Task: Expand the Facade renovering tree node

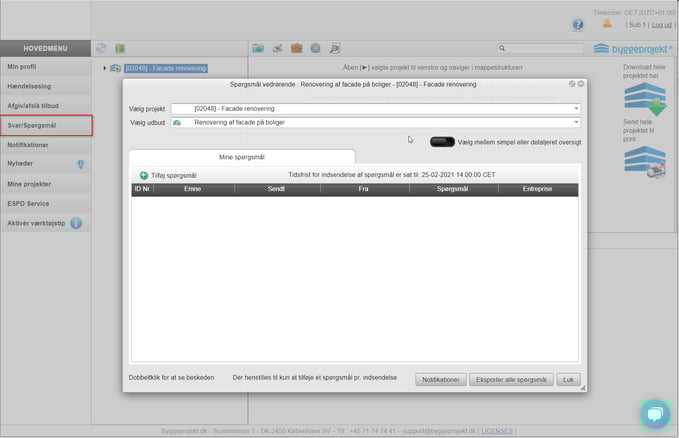Action: 105,68
